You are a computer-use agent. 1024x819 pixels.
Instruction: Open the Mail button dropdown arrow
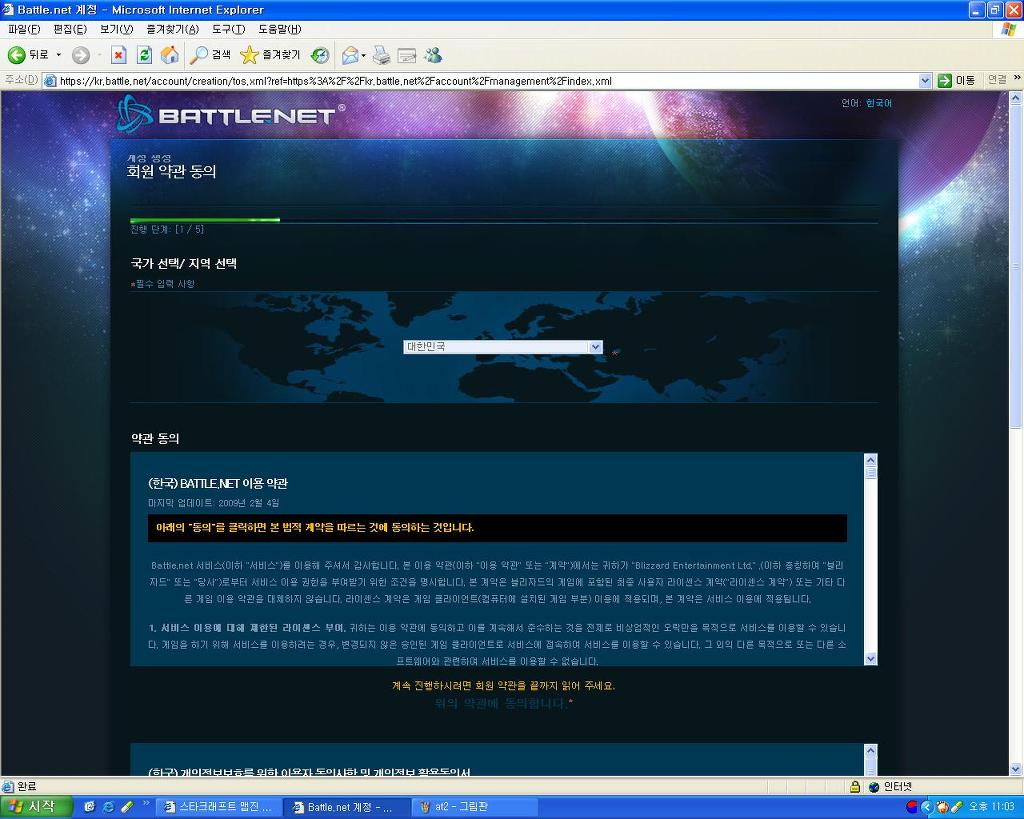click(x=364, y=55)
